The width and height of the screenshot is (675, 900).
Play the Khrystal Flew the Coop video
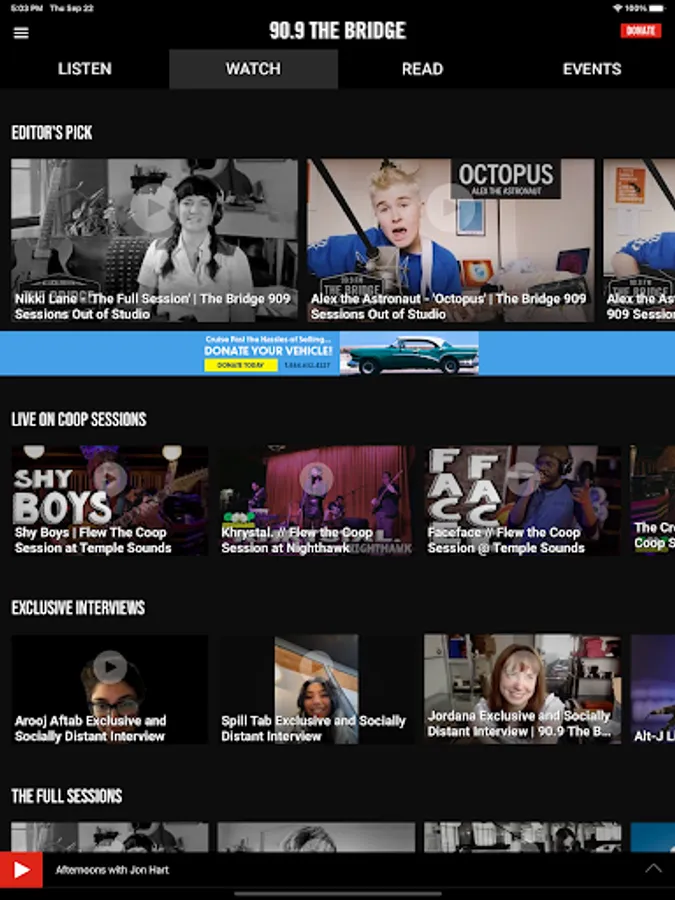click(x=316, y=479)
